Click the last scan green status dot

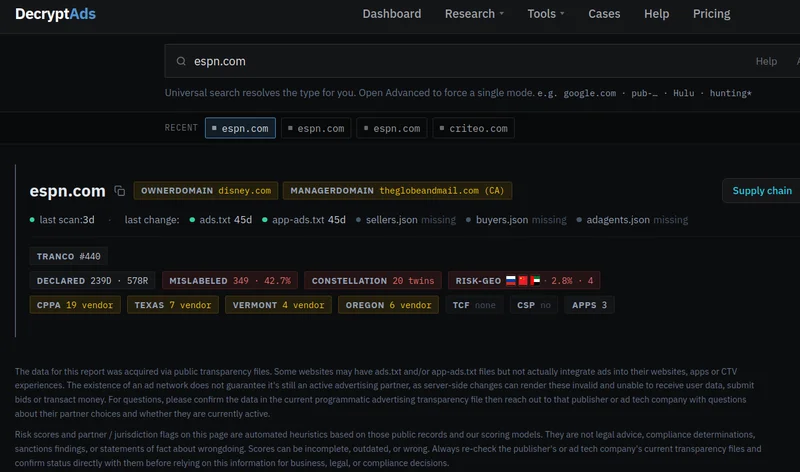point(32,220)
